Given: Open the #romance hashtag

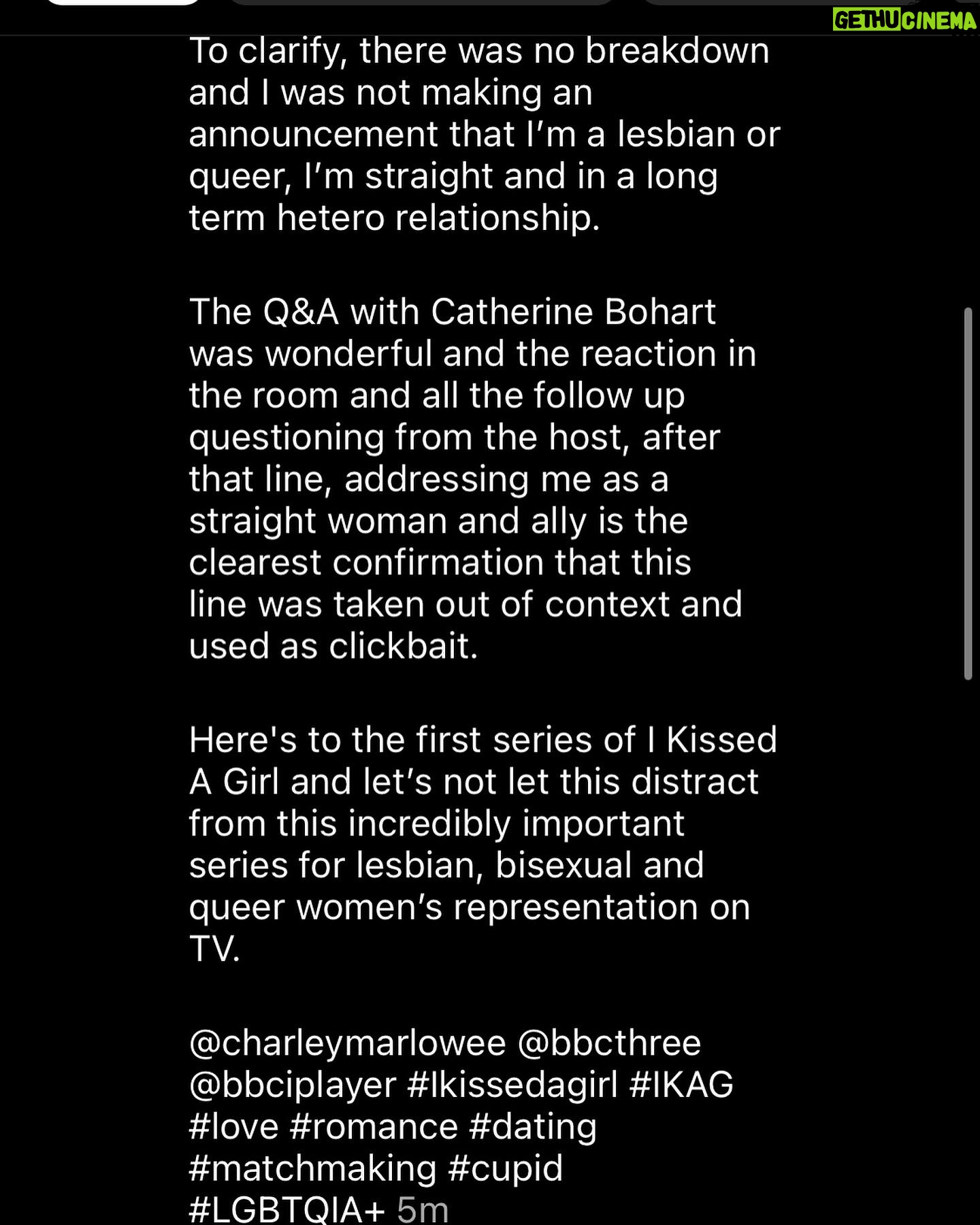Looking at the screenshot, I should [x=374, y=1126].
